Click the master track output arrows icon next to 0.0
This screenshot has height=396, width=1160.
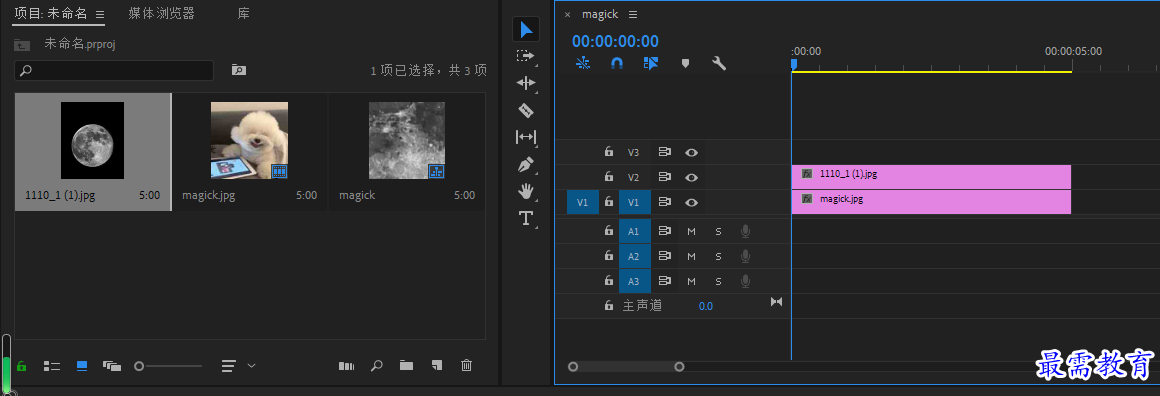[x=776, y=302]
